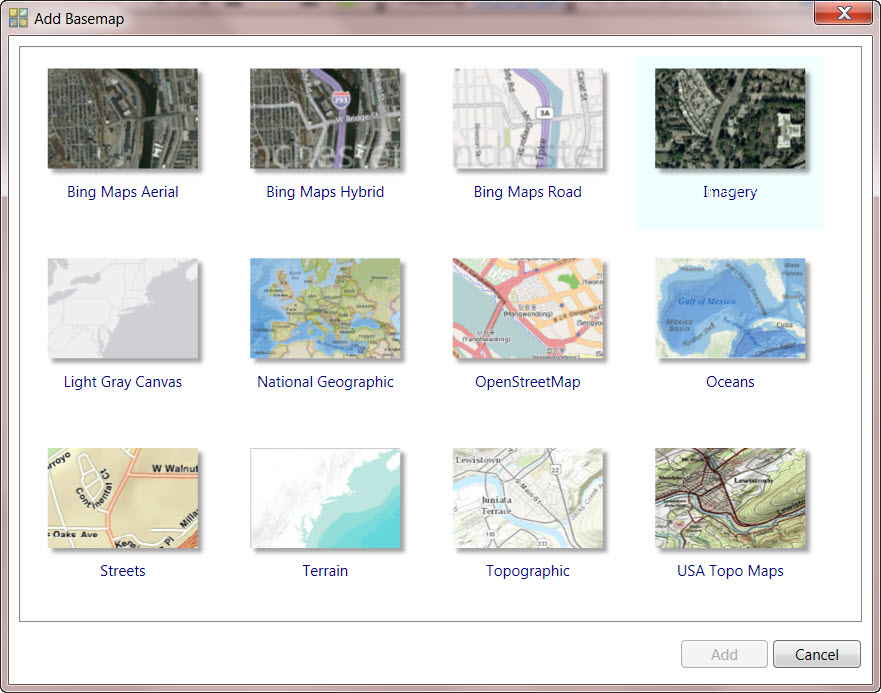This screenshot has width=881, height=693.
Task: Close the Add Basemap window
Action: tap(843, 13)
